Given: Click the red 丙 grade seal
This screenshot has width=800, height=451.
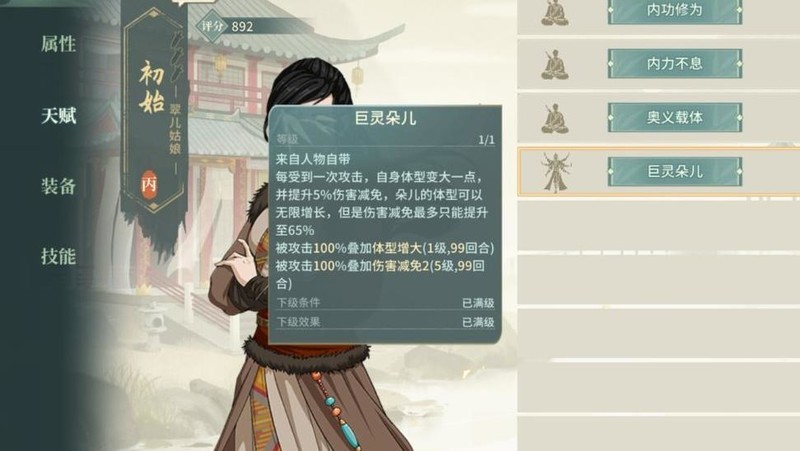Looking at the screenshot, I should point(149,184).
